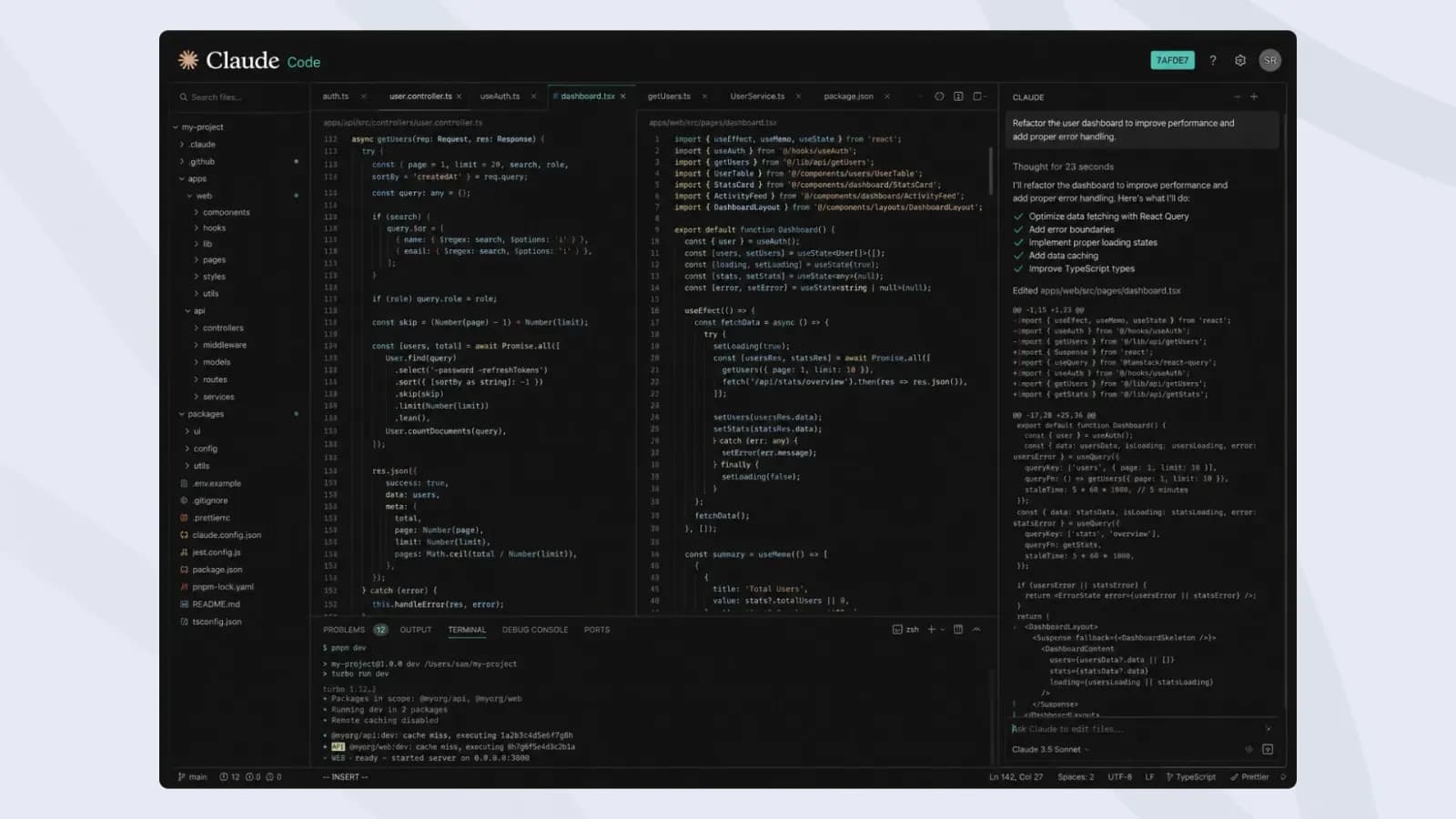
Task: Collapse terminal panel with chevron-up icon
Action: click(976, 630)
